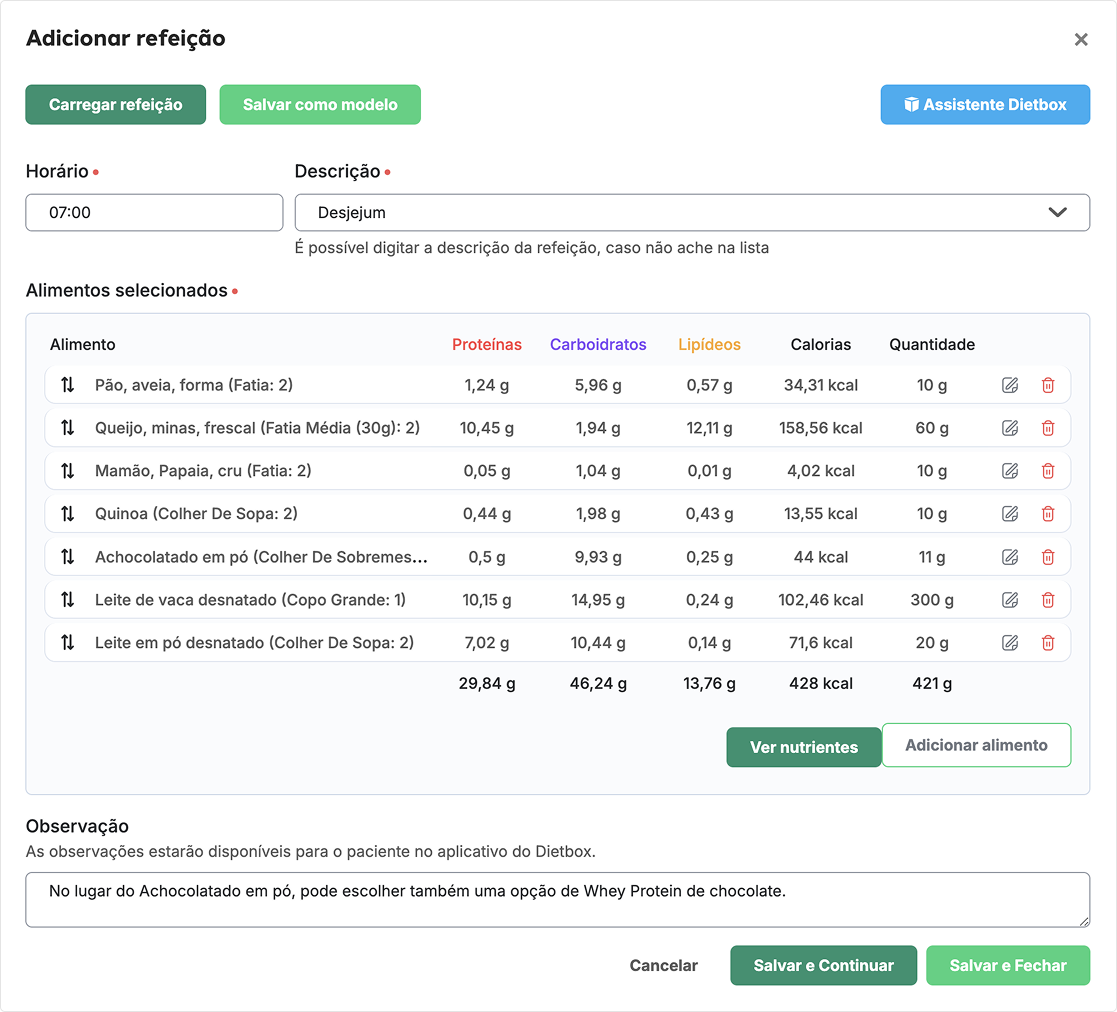Click reorder arrows for Mamão, Papaia row
This screenshot has height=1012, width=1117.
(x=67, y=471)
